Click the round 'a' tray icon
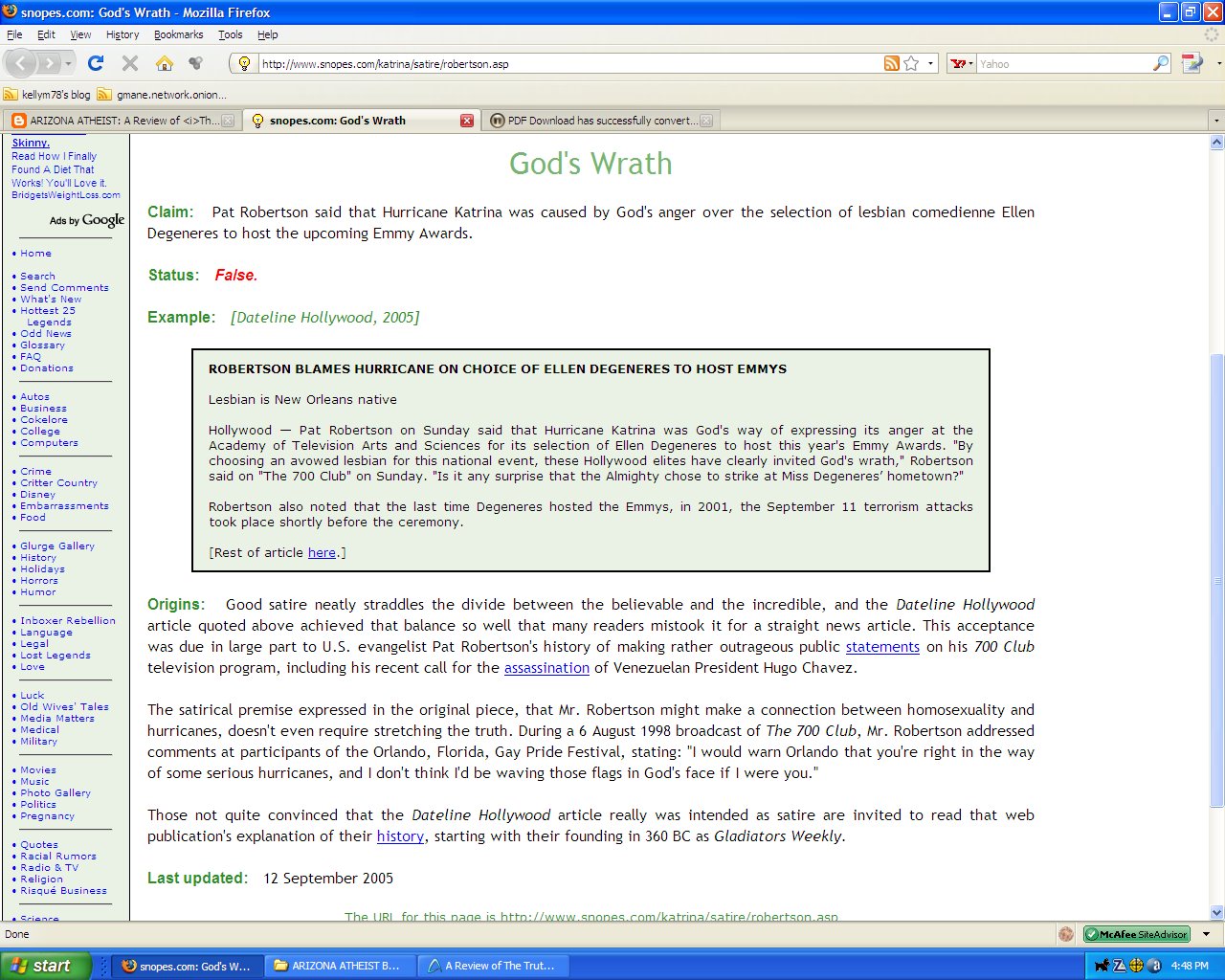 click(x=1154, y=966)
